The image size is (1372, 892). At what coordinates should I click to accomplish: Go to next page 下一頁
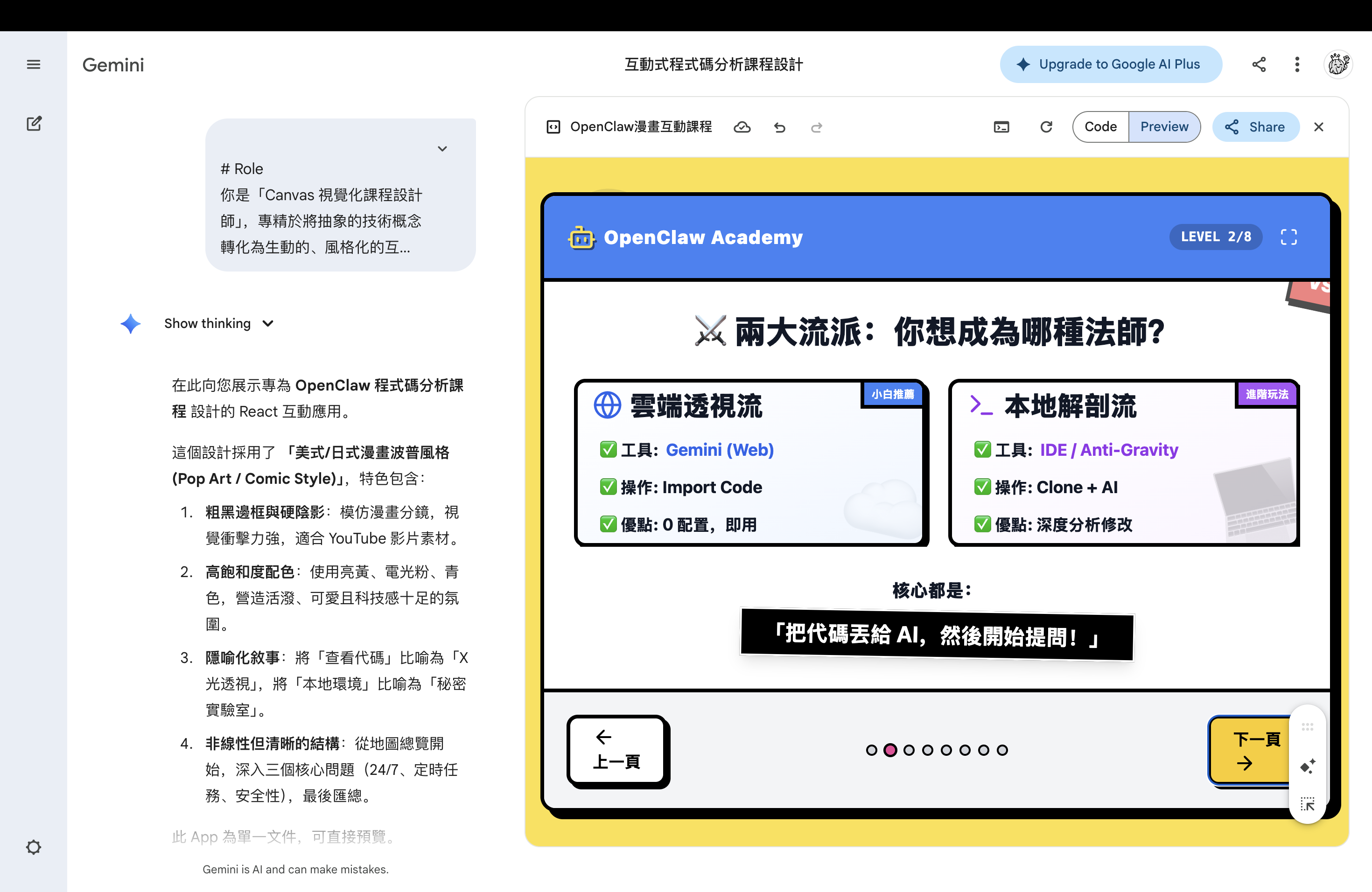pos(1249,750)
